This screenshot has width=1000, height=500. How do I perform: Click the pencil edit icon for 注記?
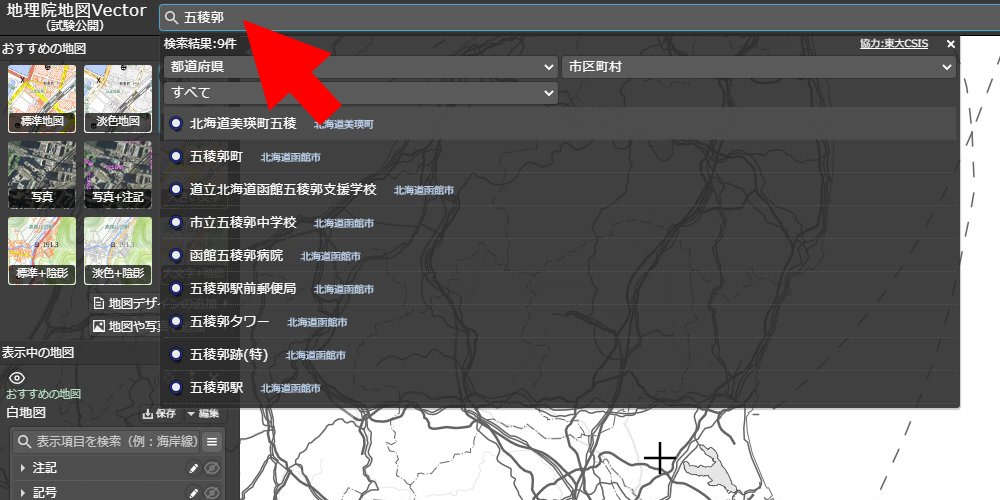[194, 468]
